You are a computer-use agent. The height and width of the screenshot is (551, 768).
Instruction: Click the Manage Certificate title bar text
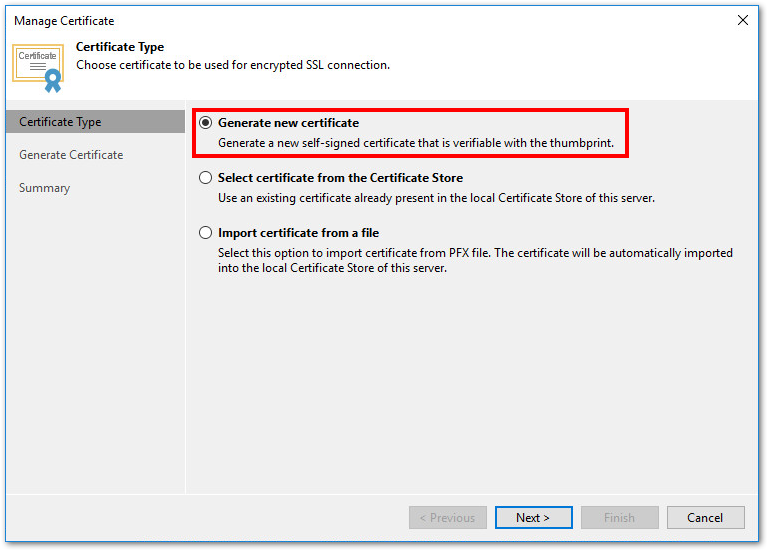click(64, 21)
